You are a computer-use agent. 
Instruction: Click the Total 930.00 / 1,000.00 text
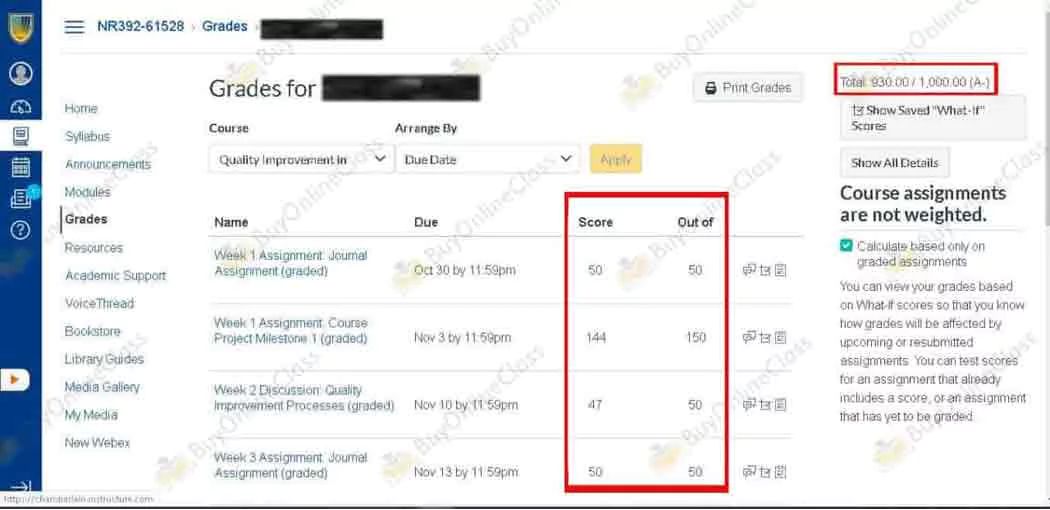coord(915,83)
